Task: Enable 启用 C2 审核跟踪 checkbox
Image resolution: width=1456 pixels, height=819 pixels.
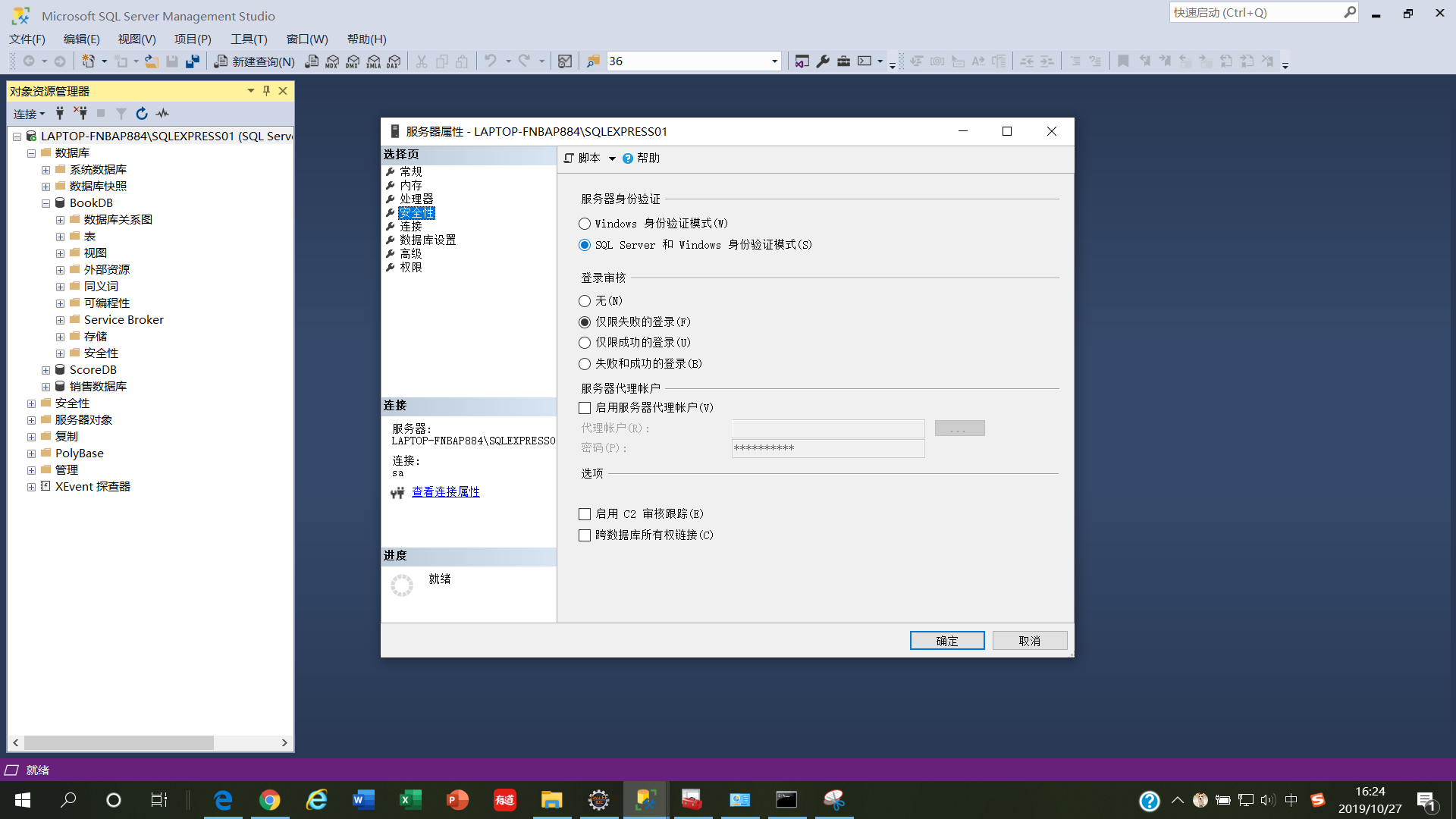Action: [x=585, y=514]
